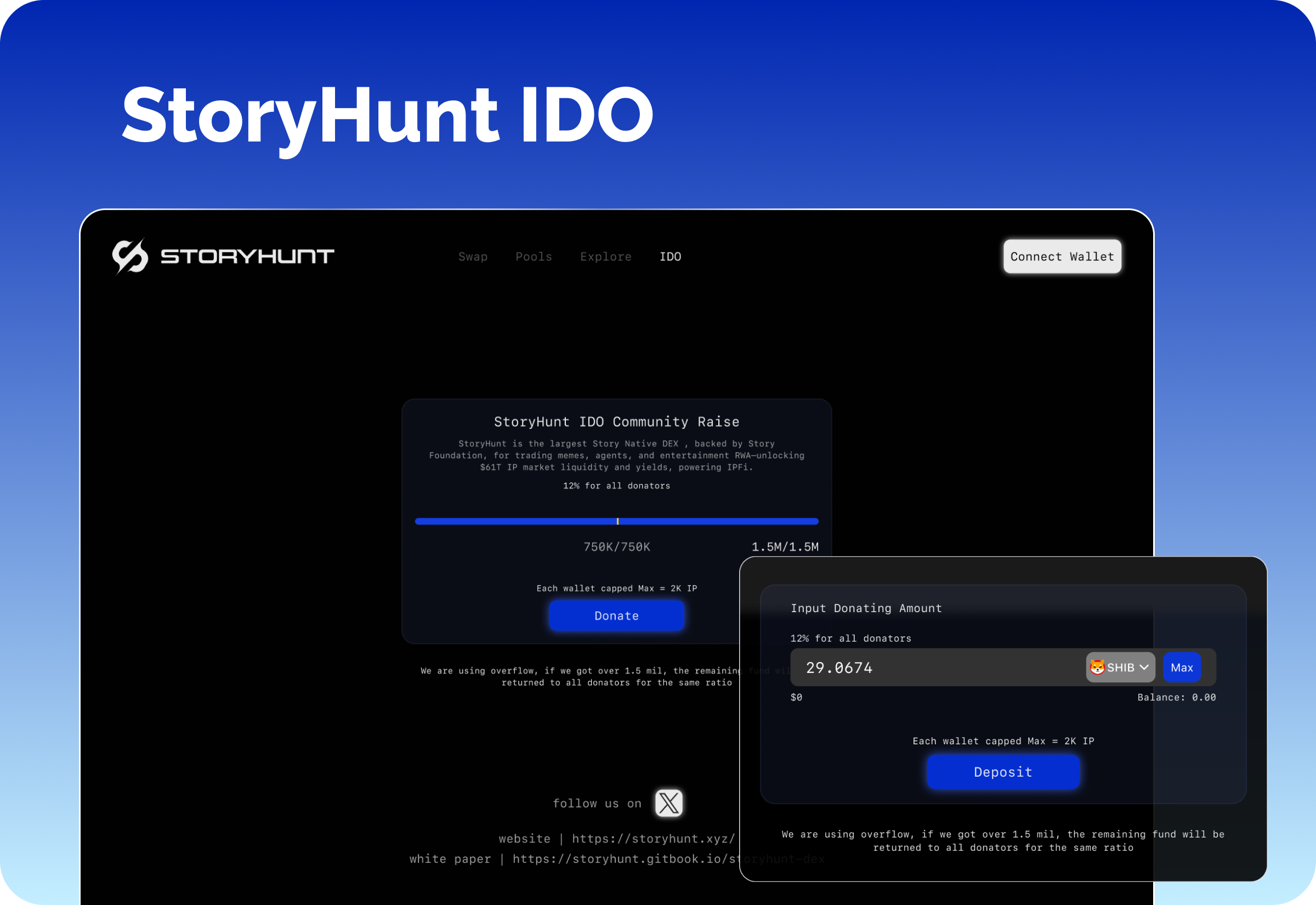Click '12% for all donators' in deposit panel
The height and width of the screenshot is (905, 1316).
(850, 638)
